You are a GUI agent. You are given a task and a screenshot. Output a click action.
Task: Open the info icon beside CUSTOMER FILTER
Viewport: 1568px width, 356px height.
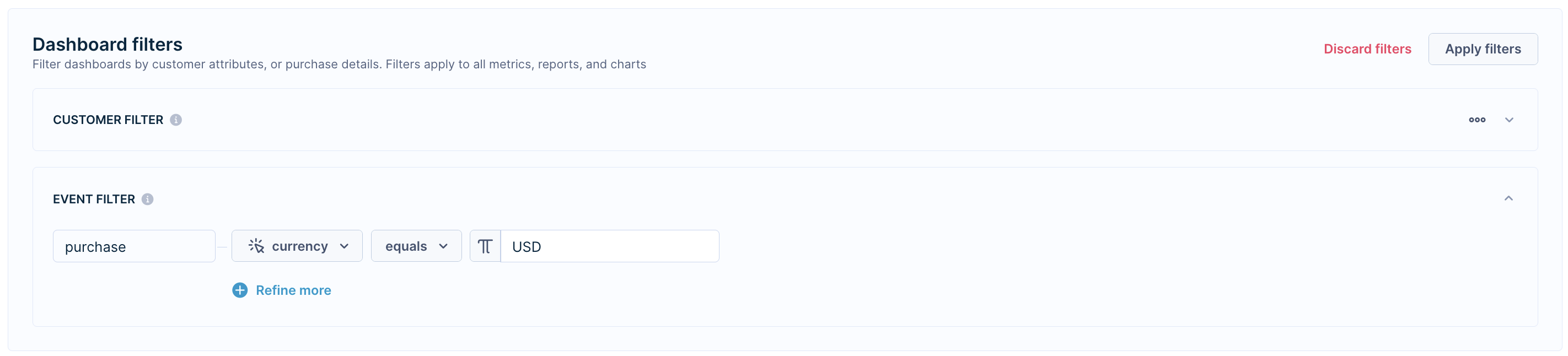(x=175, y=120)
